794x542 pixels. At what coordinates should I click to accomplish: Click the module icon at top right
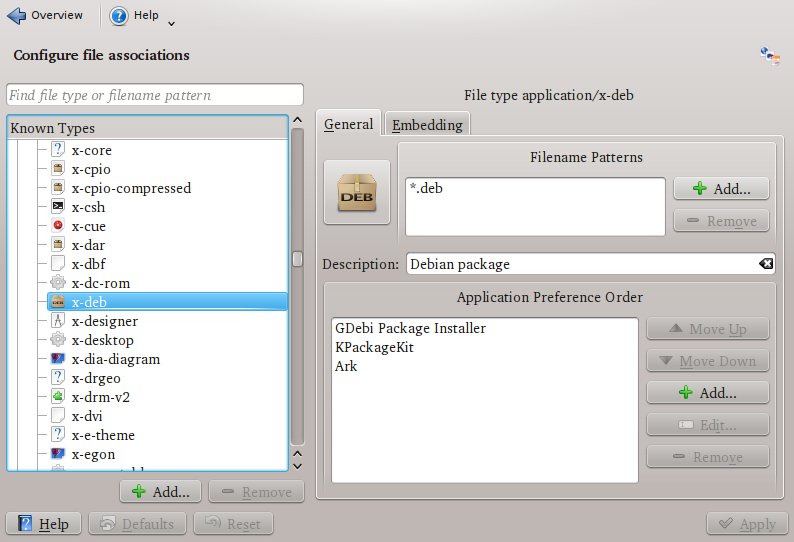pyautogui.click(x=770, y=56)
